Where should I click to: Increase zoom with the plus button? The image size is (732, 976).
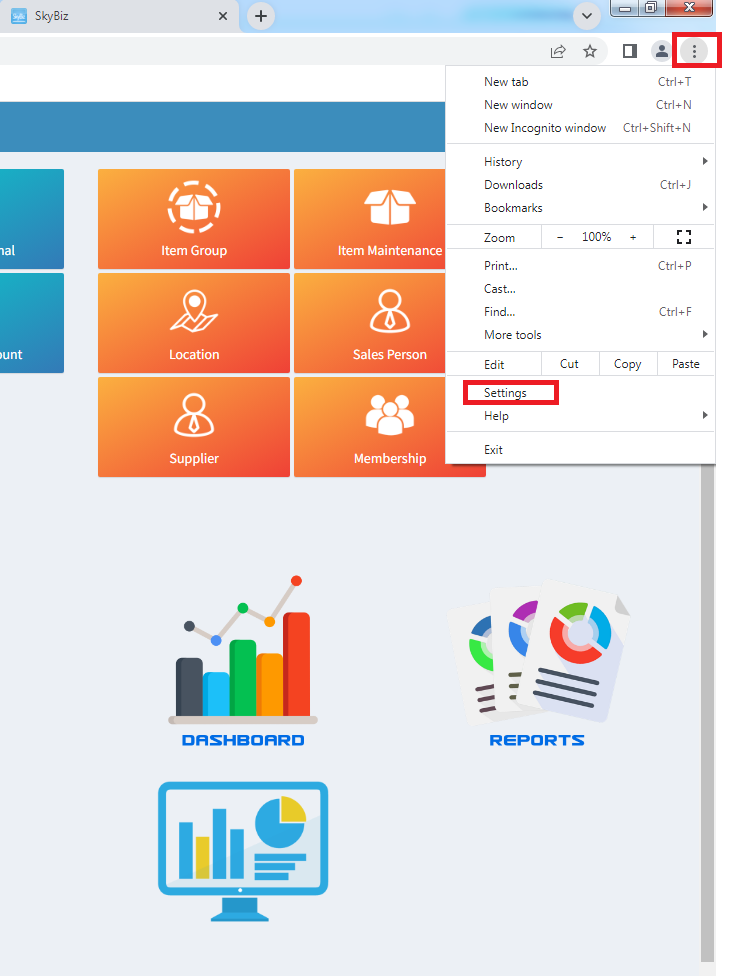pos(633,237)
